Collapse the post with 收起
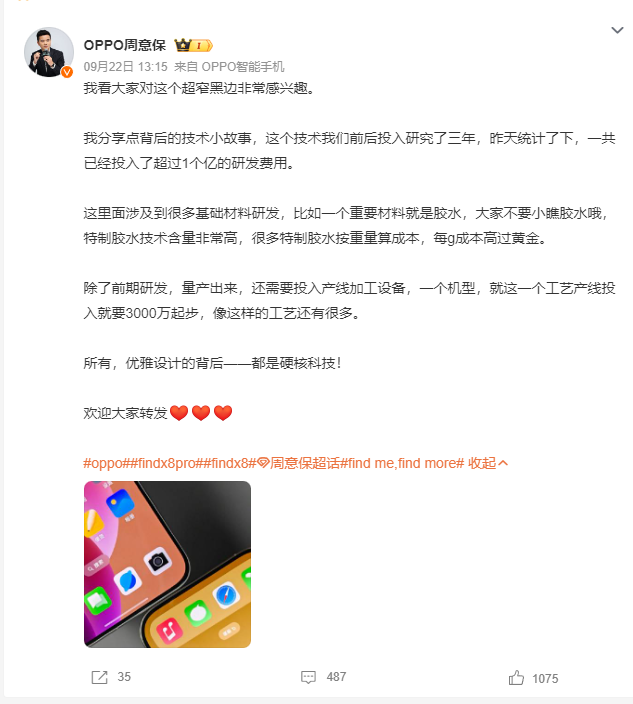This screenshot has width=633, height=704. pos(482,463)
